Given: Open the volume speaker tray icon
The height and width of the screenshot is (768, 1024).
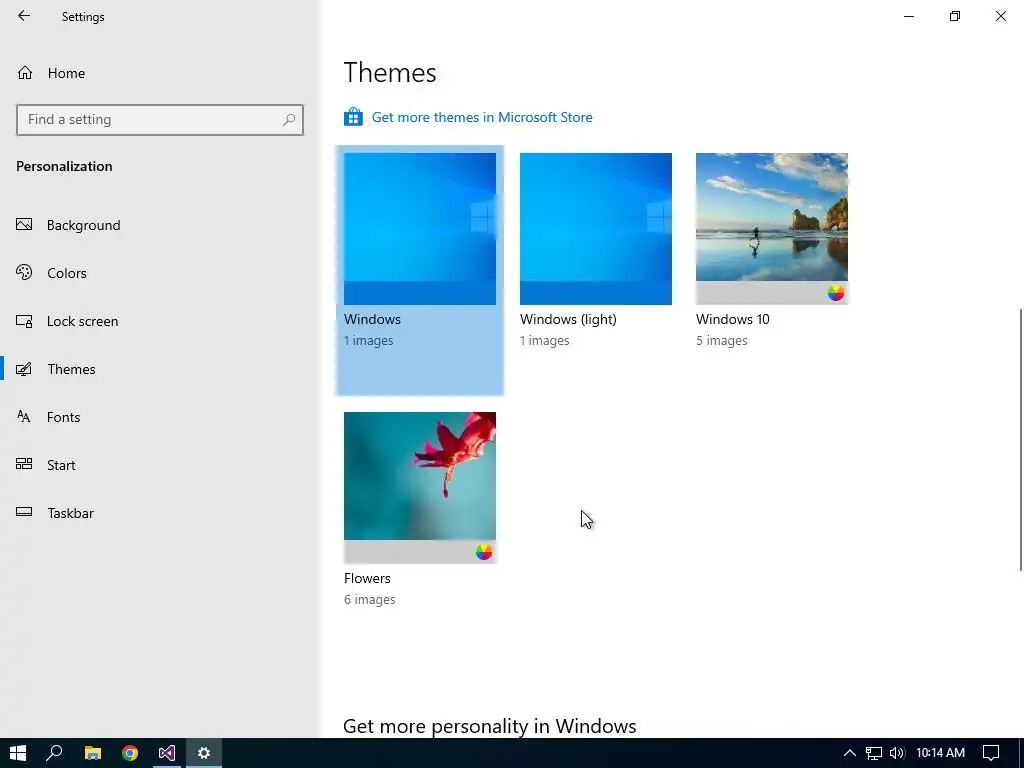Looking at the screenshot, I should click(x=897, y=753).
